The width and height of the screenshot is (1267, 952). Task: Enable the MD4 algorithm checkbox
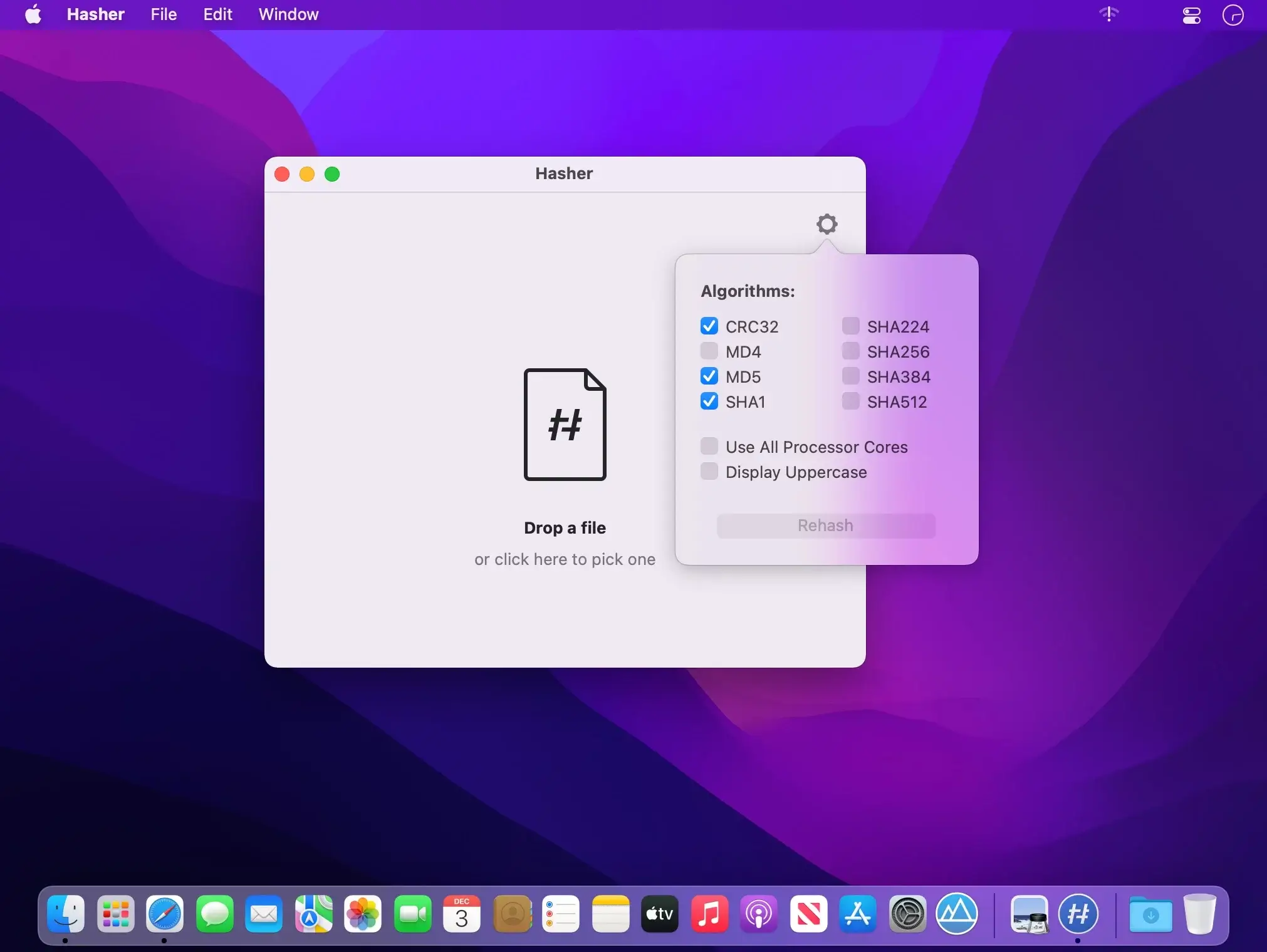(x=709, y=351)
